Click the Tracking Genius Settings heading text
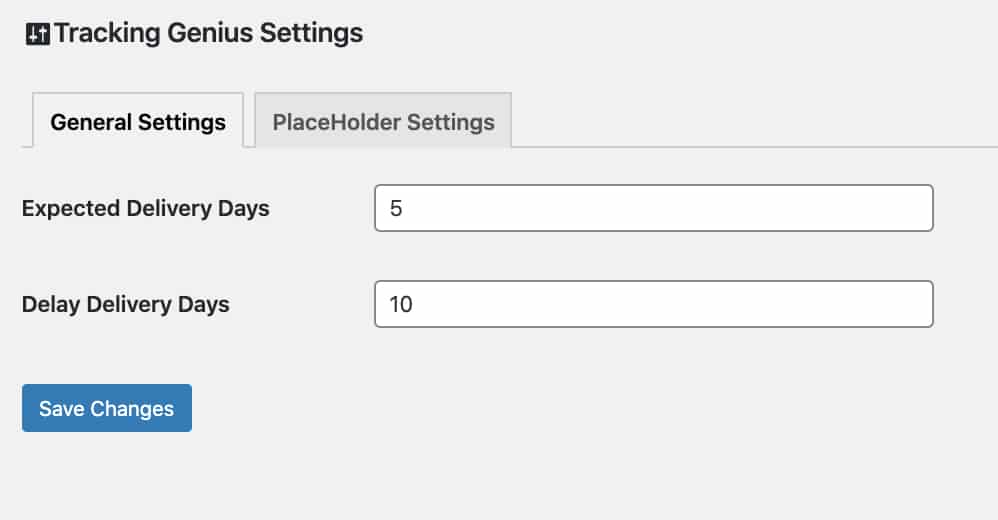This screenshot has height=520, width=998. pos(208,33)
